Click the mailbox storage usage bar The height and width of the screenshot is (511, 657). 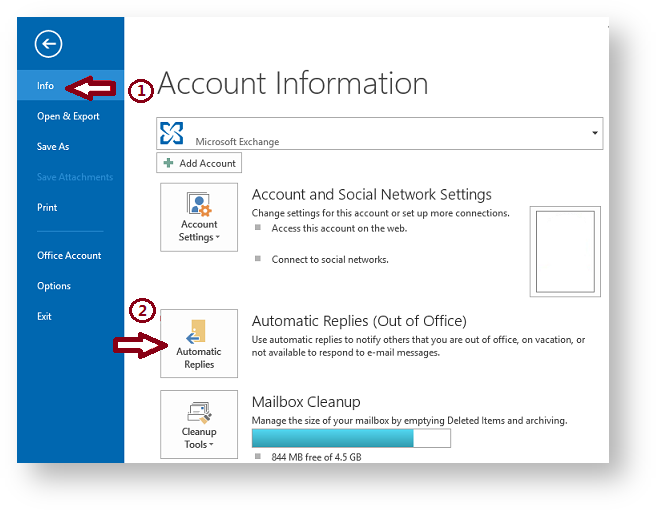point(351,438)
